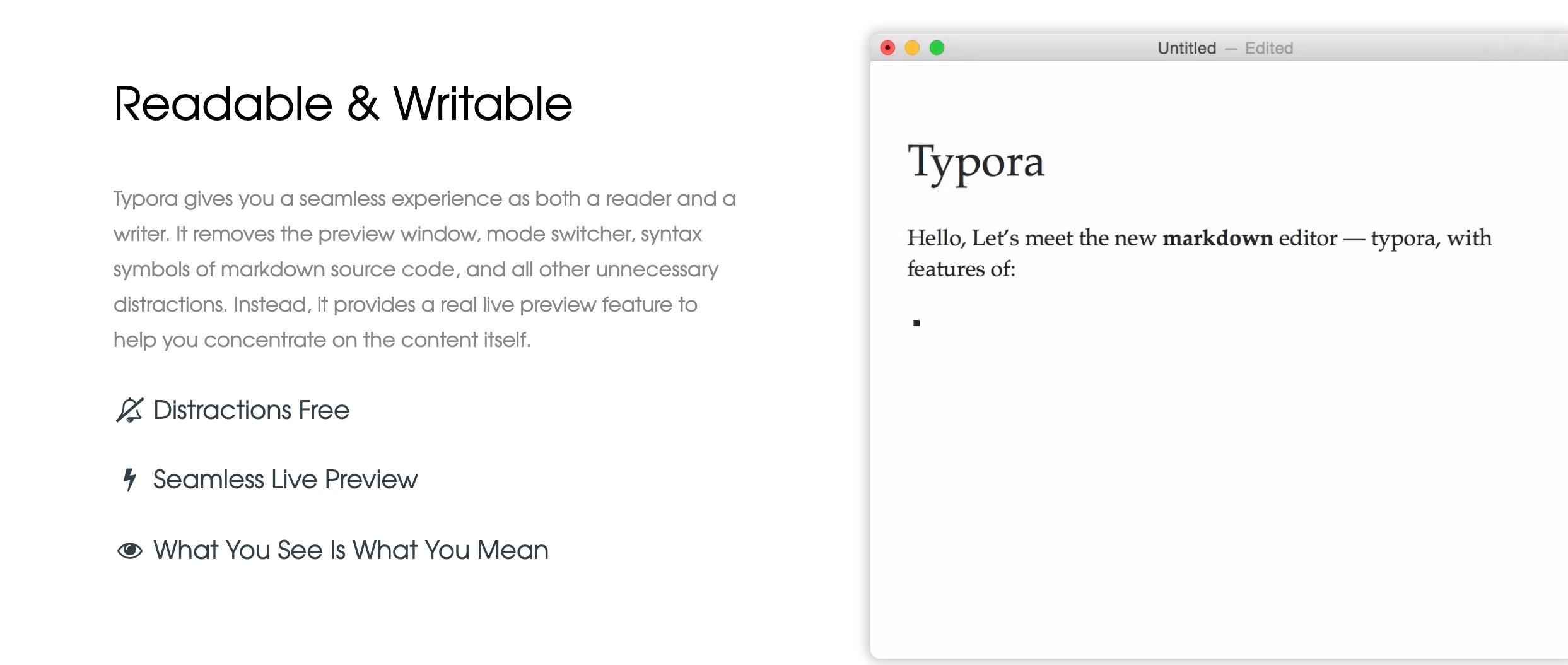Click the eye icon beside What You See
This screenshot has height=665, width=1568.
tap(129, 550)
